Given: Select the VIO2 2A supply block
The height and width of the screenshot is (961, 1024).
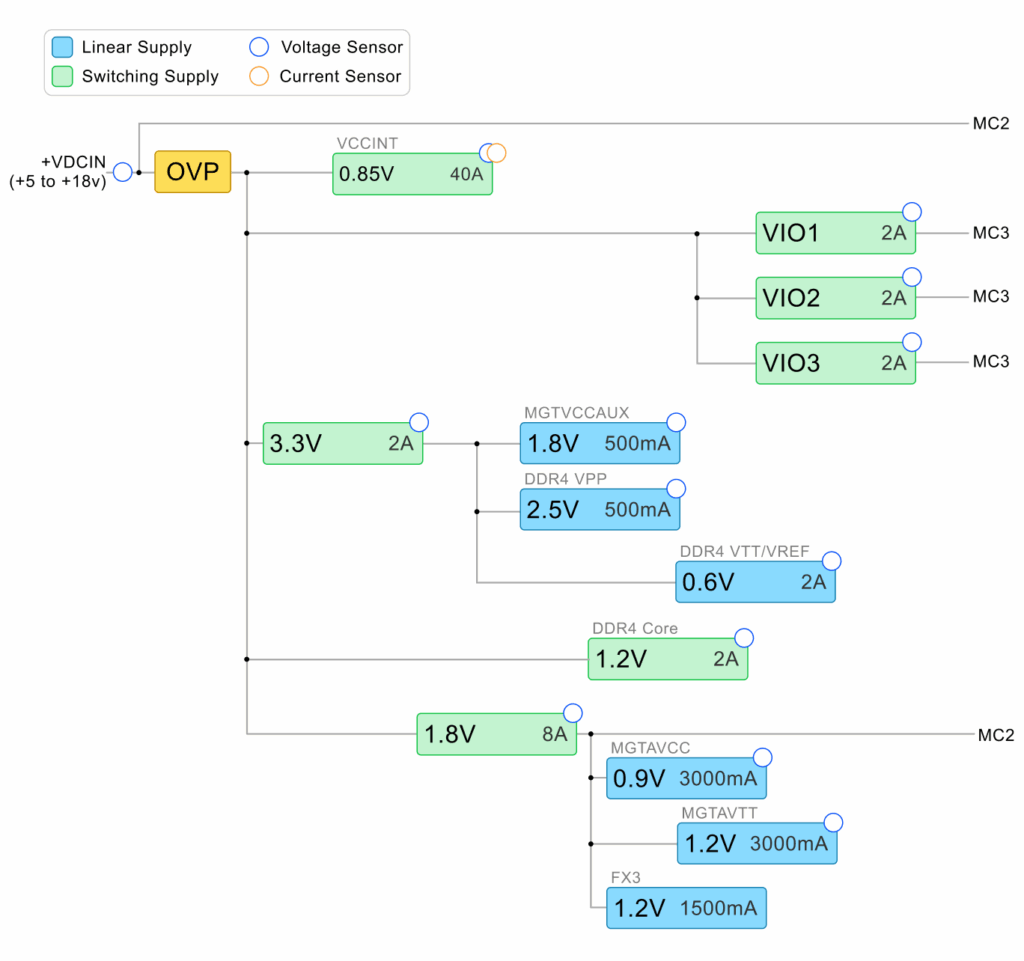Looking at the screenshot, I should [x=835, y=298].
